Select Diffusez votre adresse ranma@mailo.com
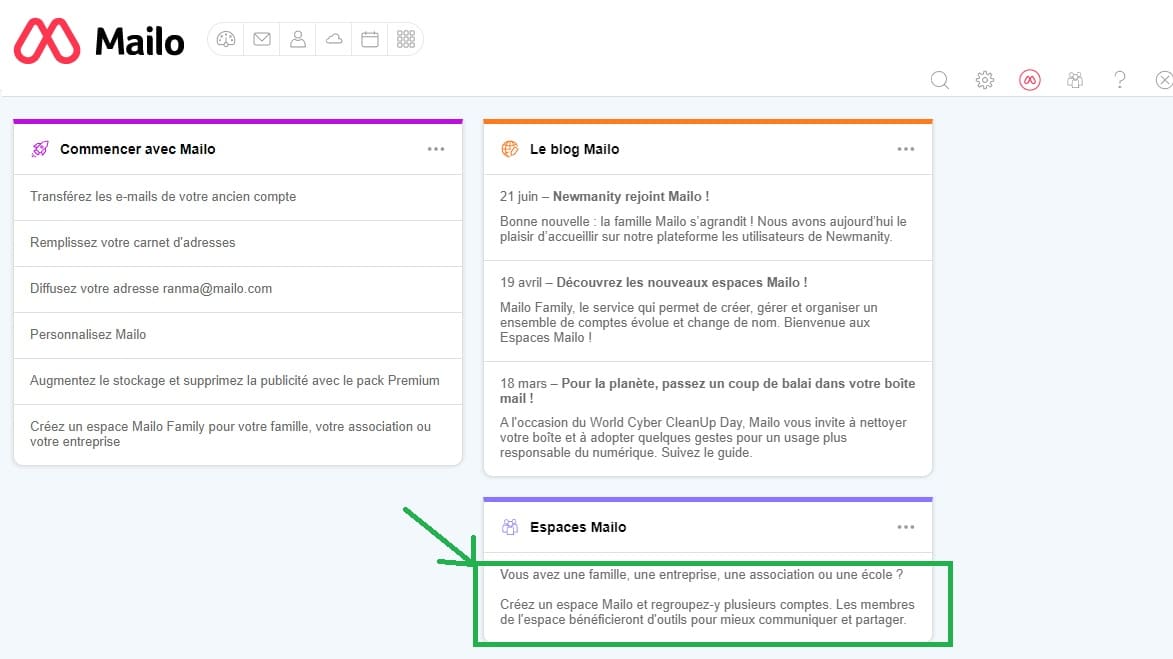1173x659 pixels. (x=238, y=289)
